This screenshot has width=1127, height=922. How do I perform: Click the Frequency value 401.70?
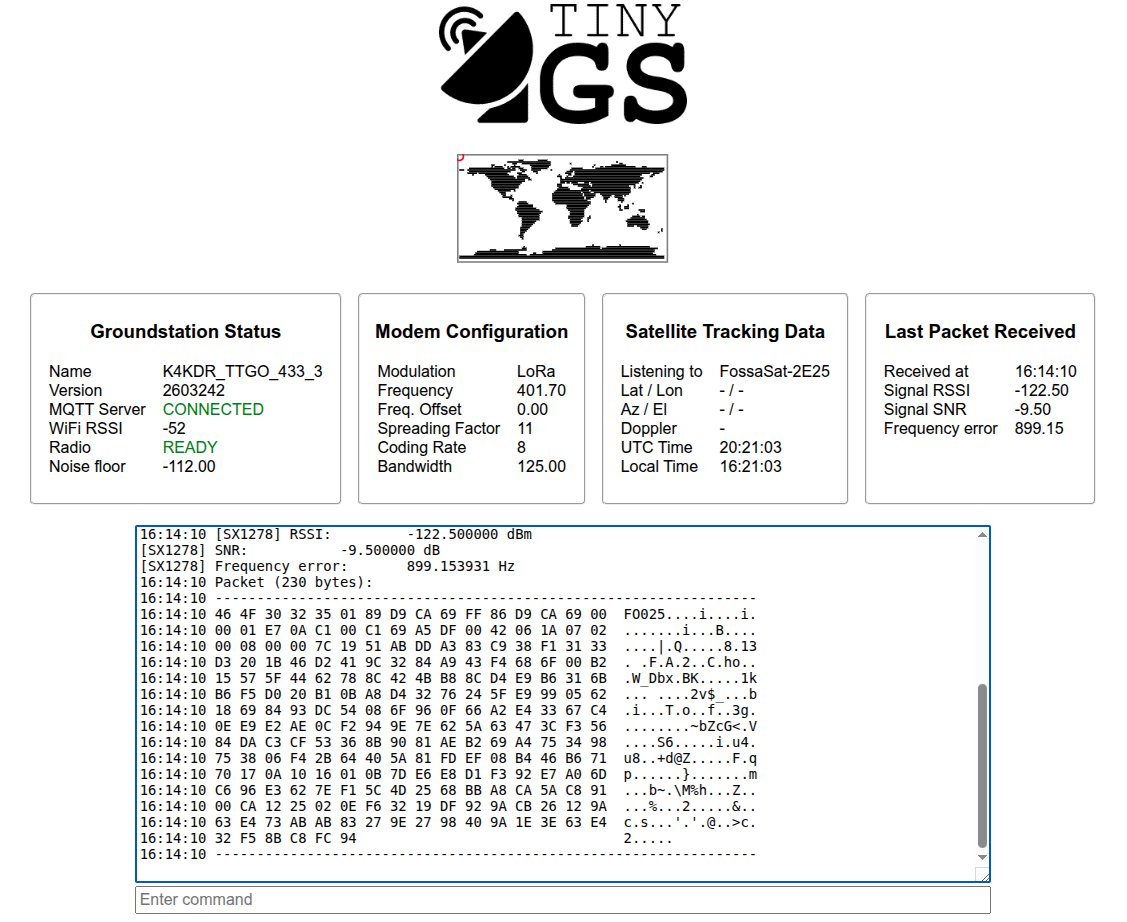541,390
